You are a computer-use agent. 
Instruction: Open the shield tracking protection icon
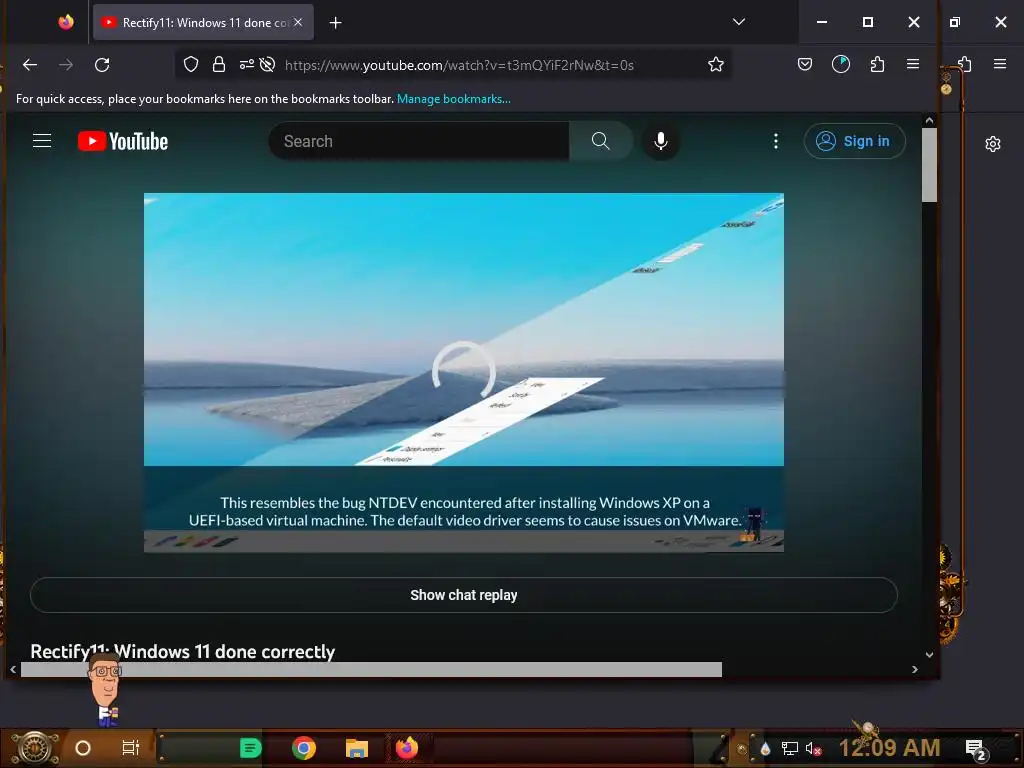point(191,65)
